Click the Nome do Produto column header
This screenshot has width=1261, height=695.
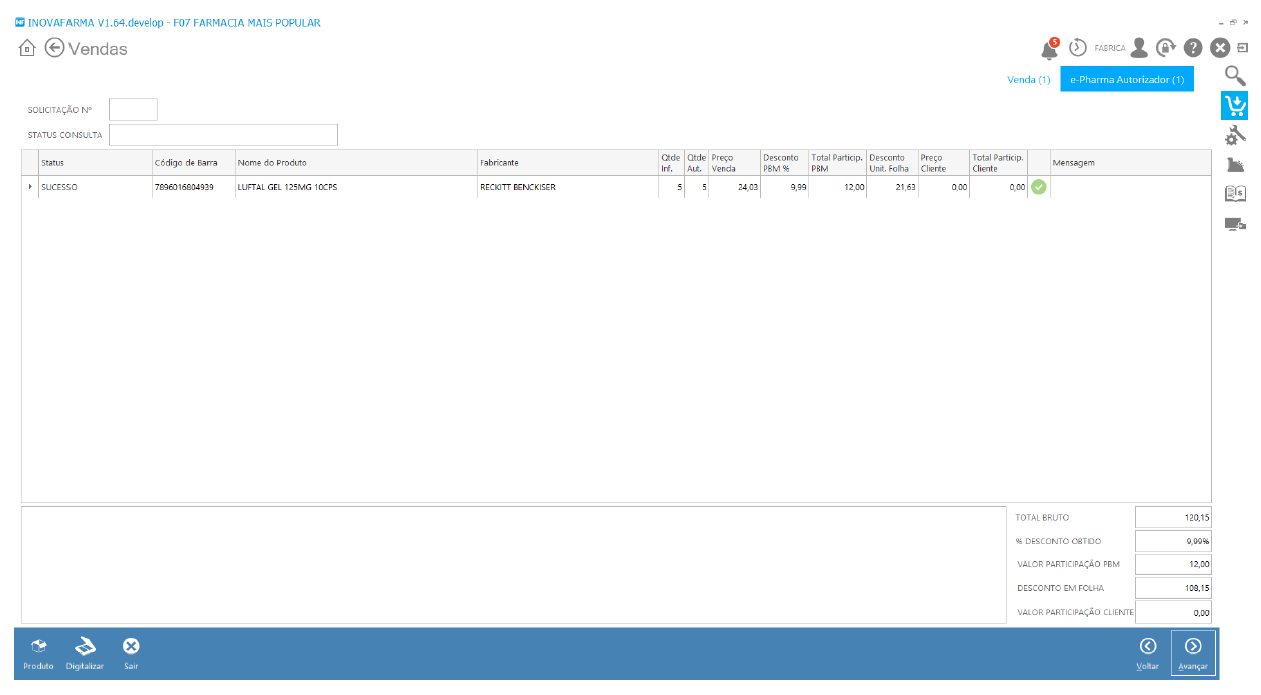(356, 163)
